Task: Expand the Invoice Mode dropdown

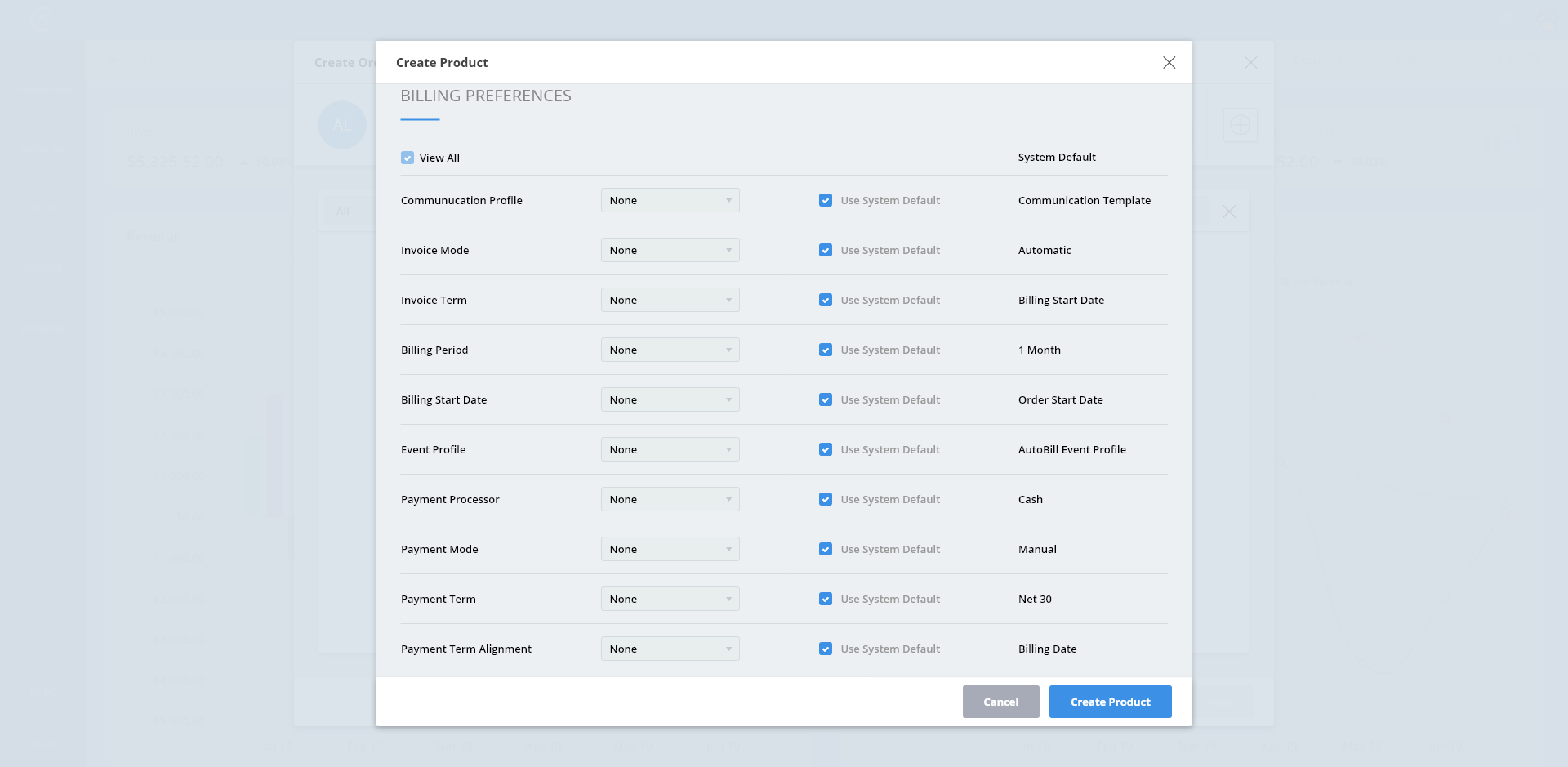Action: coord(670,250)
